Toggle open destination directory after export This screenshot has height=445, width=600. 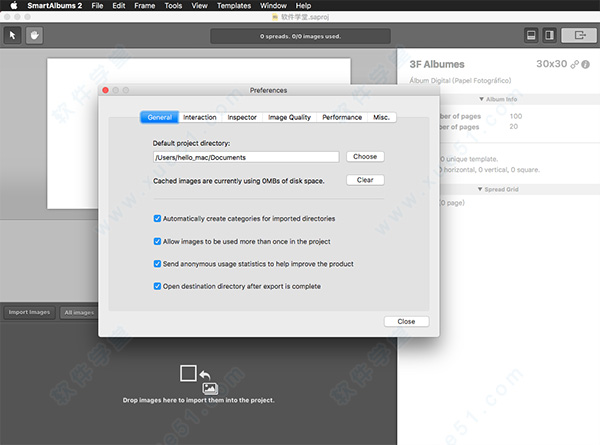tap(157, 286)
